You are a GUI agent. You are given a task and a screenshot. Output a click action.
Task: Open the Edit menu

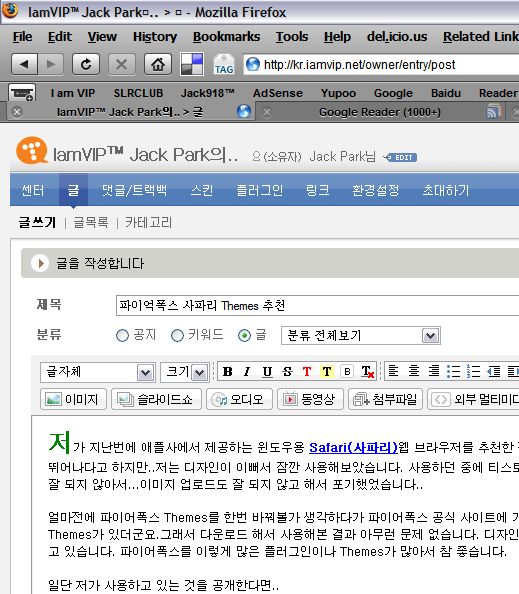coord(59,37)
